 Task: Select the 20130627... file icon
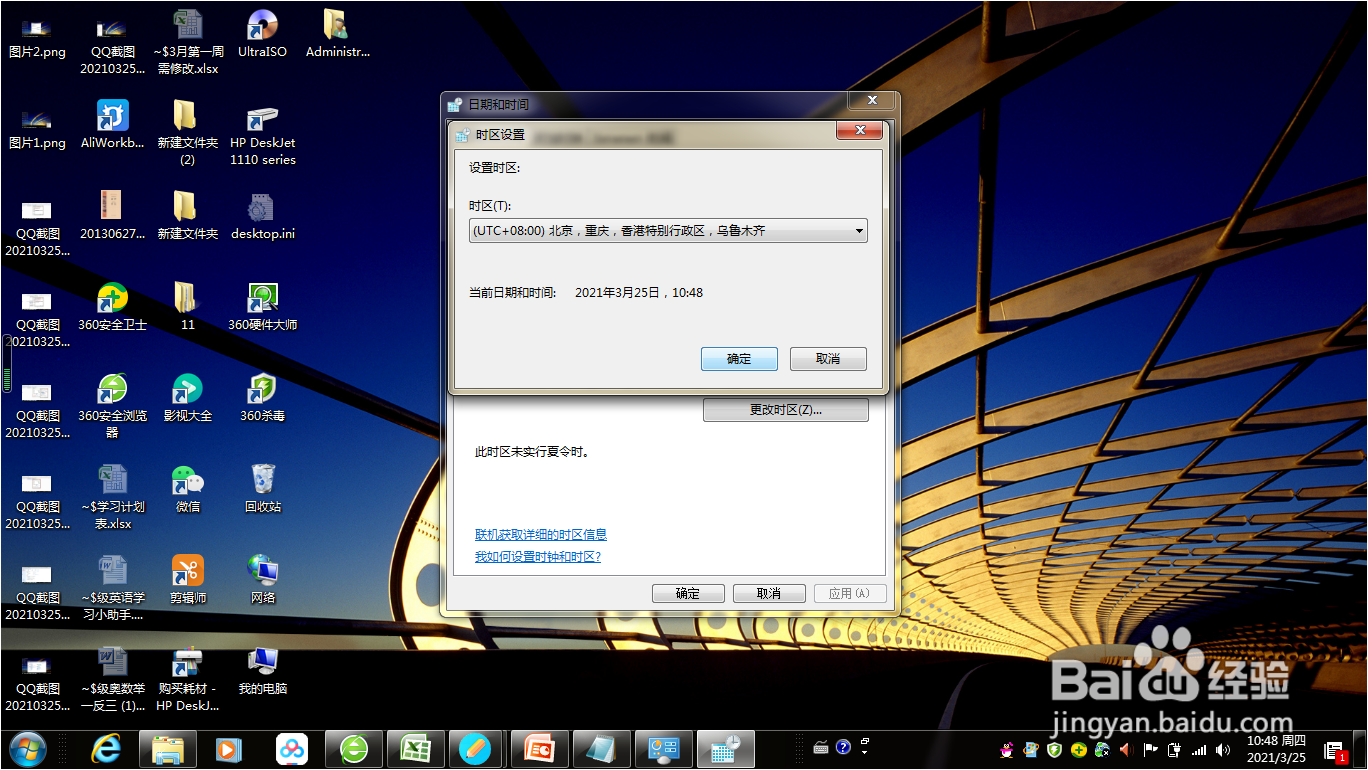pos(113,216)
